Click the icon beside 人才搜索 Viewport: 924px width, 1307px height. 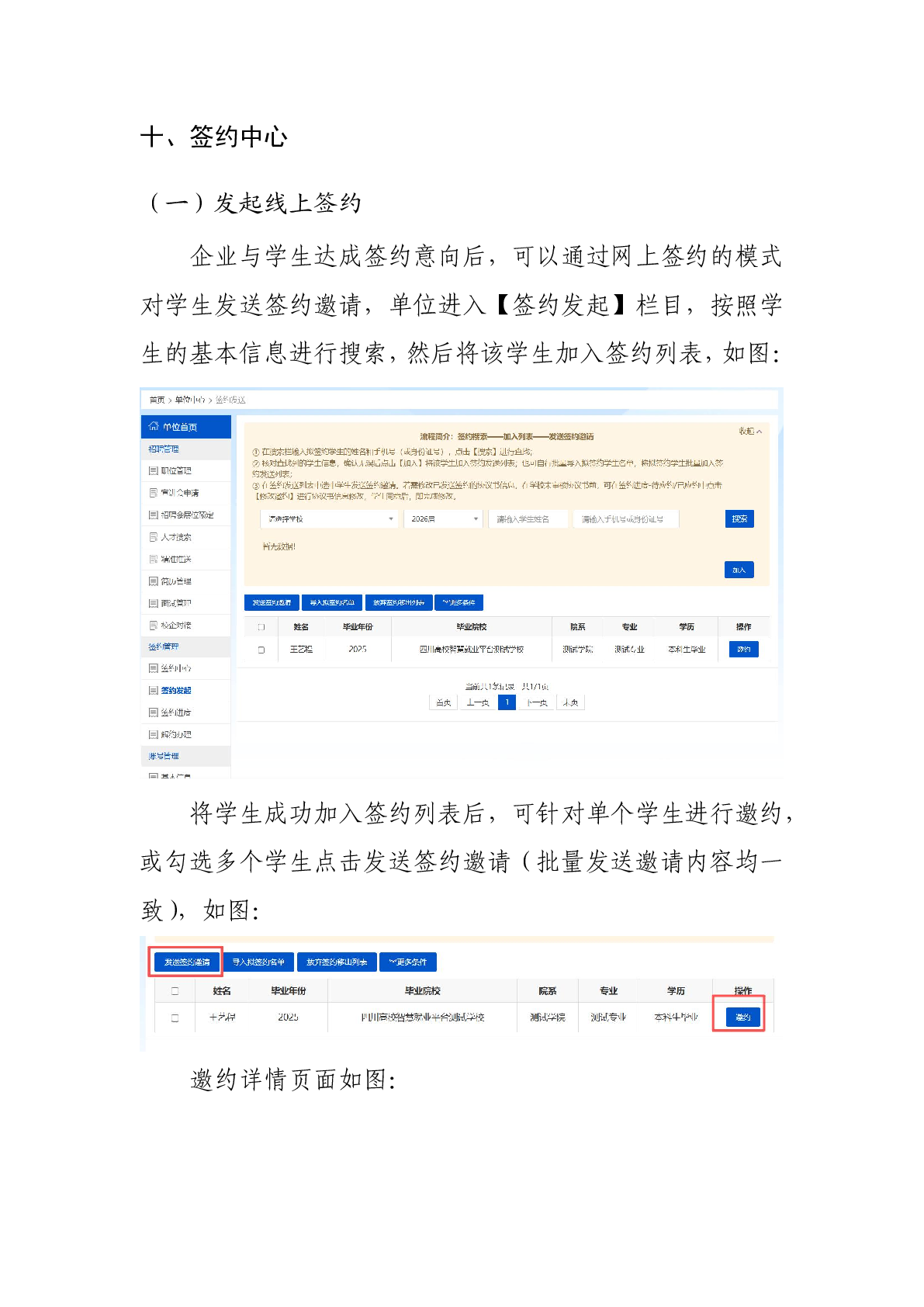pyautogui.click(x=153, y=536)
